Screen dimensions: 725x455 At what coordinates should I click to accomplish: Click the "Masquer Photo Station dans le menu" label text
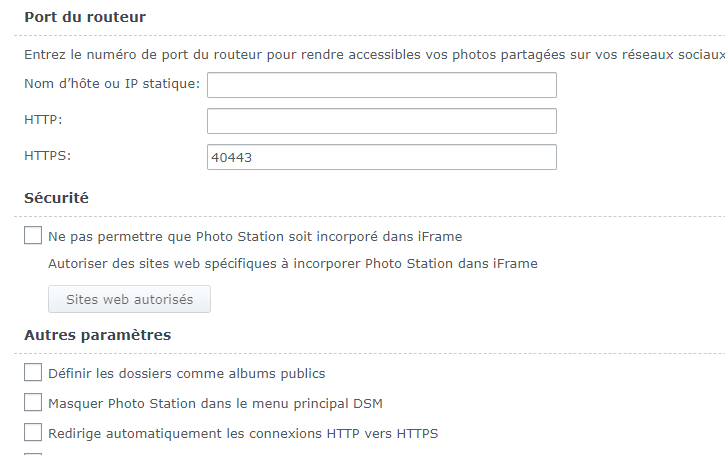215,404
